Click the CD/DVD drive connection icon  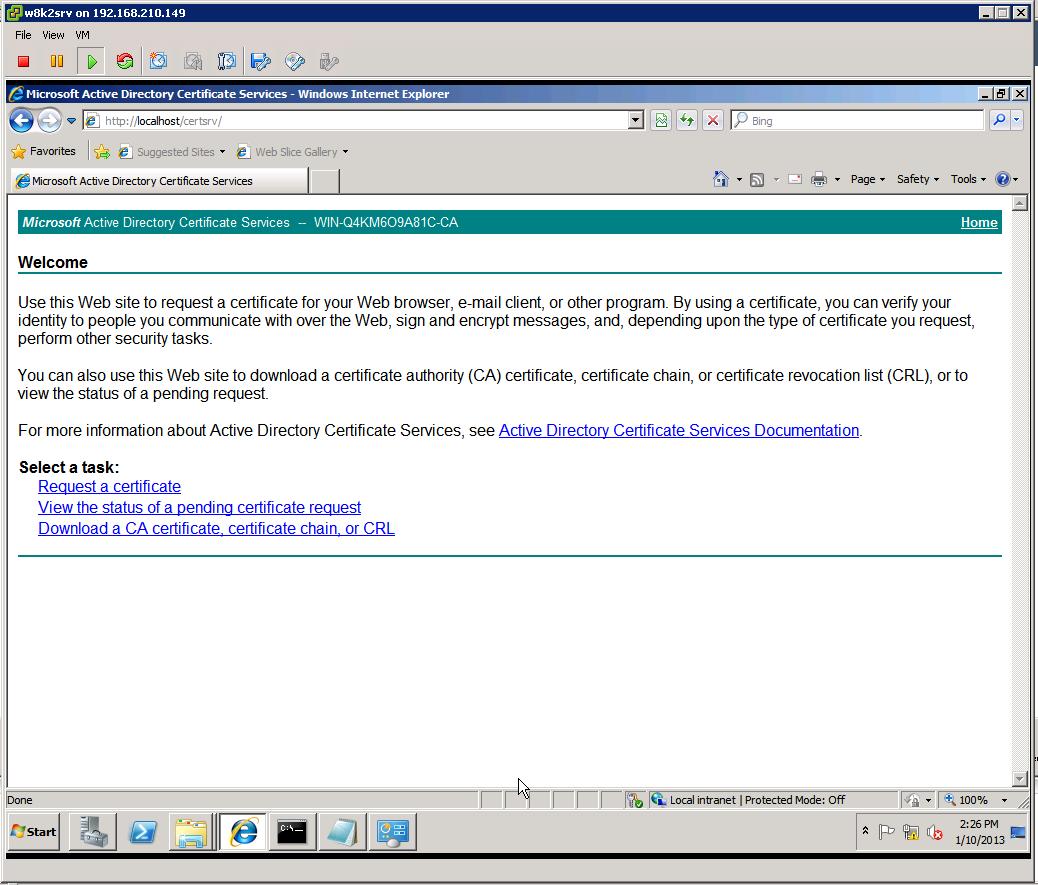(295, 62)
